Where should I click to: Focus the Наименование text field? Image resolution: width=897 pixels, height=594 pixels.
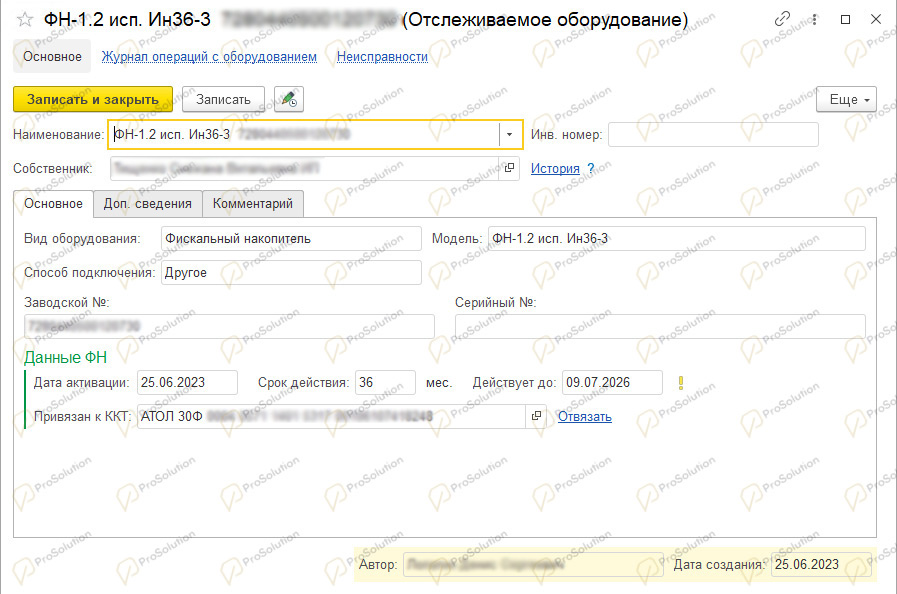(x=304, y=135)
